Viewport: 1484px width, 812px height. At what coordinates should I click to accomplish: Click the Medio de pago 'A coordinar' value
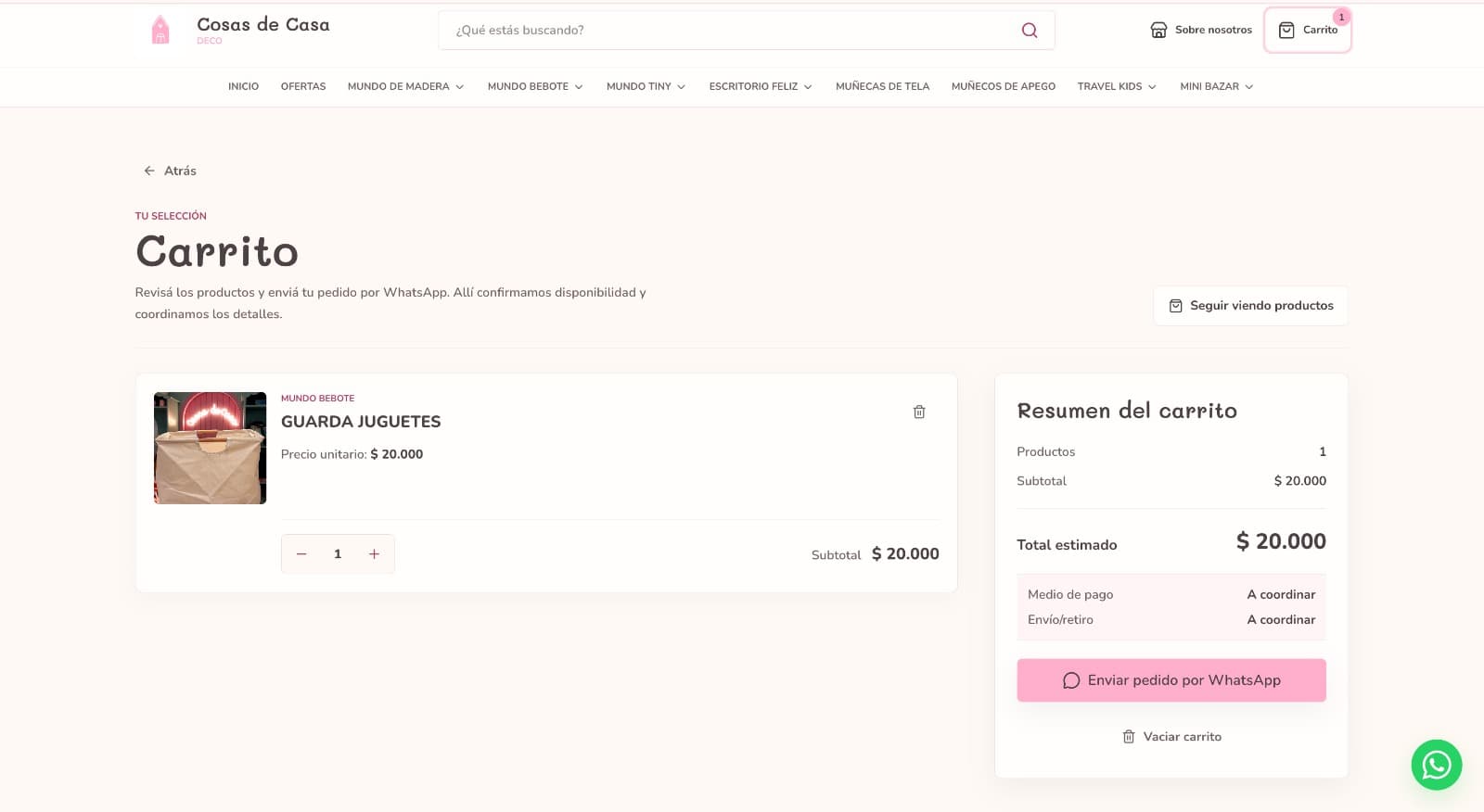tap(1281, 594)
